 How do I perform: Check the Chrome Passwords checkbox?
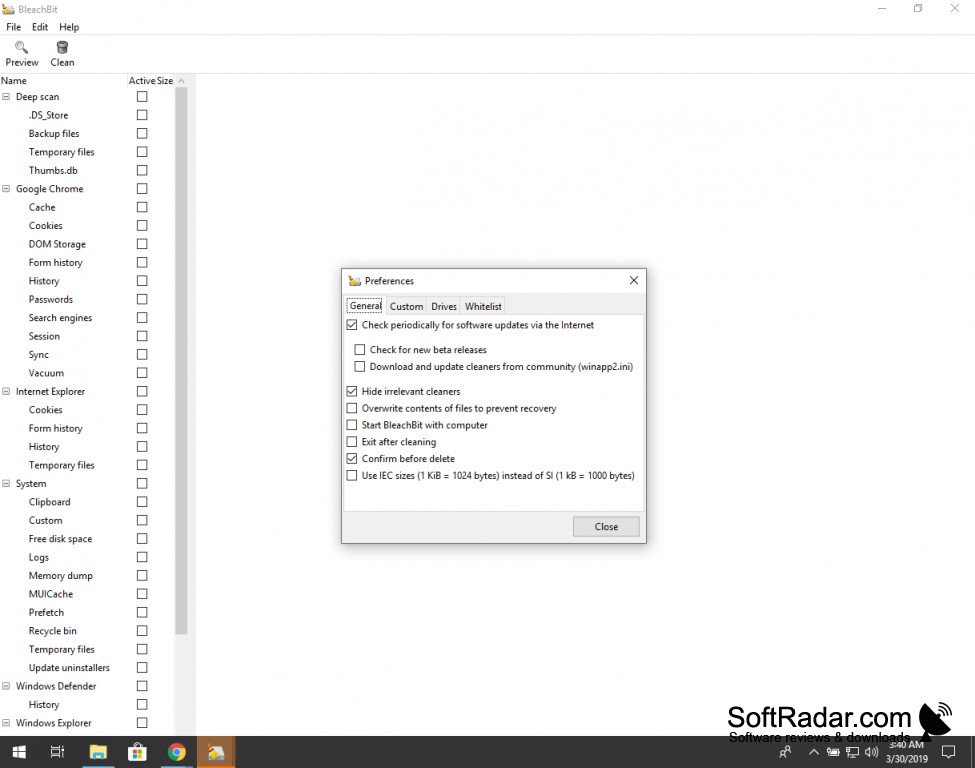pos(142,299)
